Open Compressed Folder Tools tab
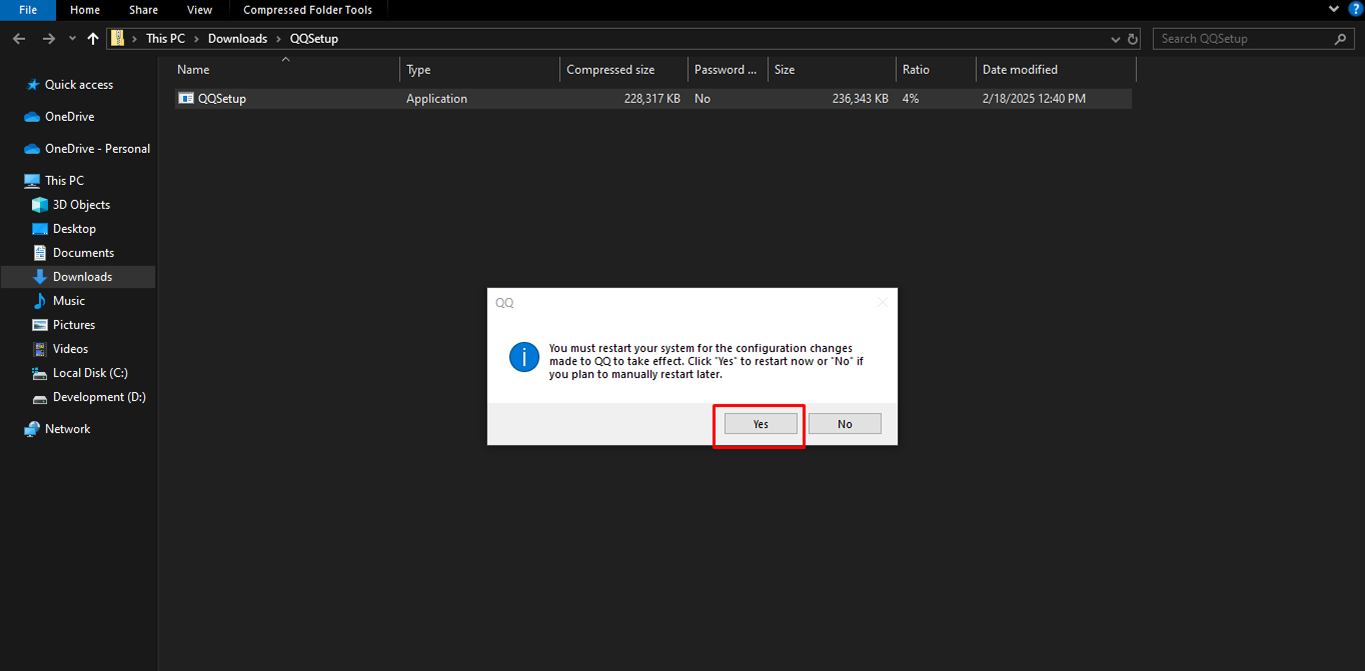 308,10
